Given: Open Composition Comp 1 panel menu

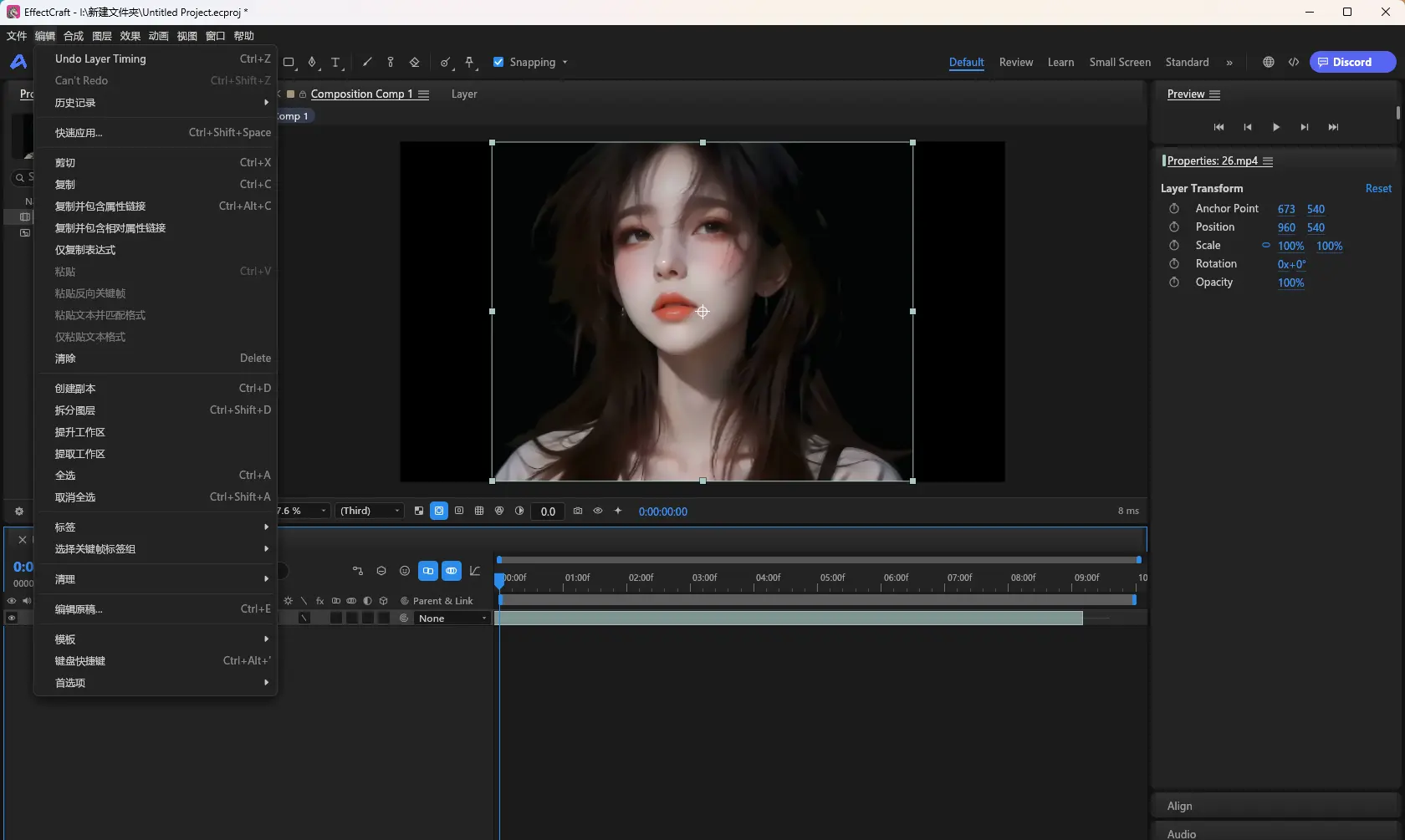Looking at the screenshot, I should pyautogui.click(x=423, y=94).
